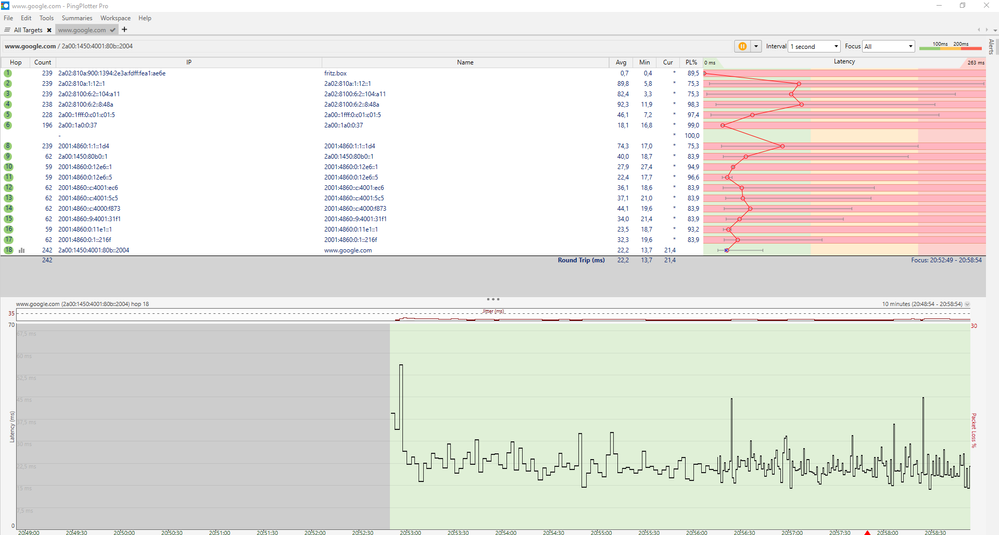999x535 pixels.
Task: Select hop 2 green circle icon
Action: coord(8,83)
